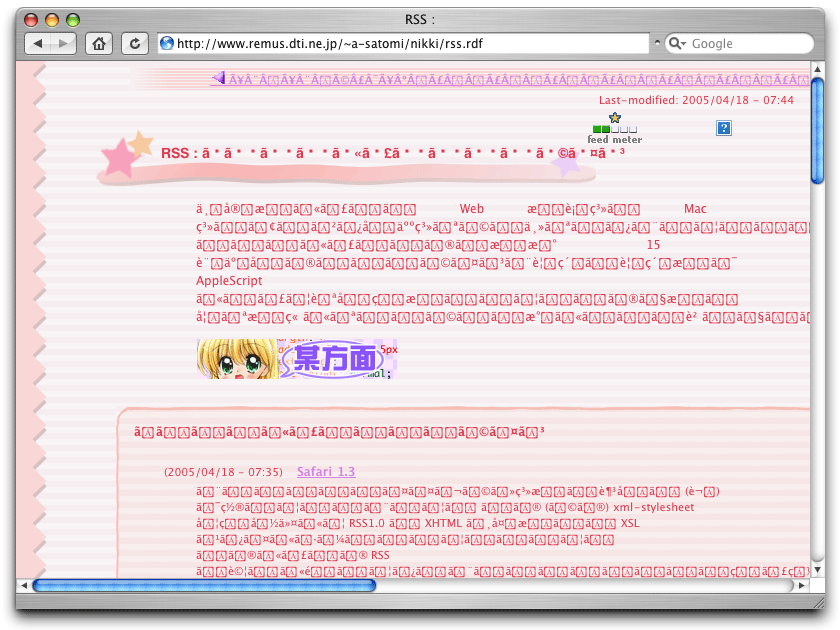Open the Home page button
This screenshot has width=840, height=630.
[99, 43]
